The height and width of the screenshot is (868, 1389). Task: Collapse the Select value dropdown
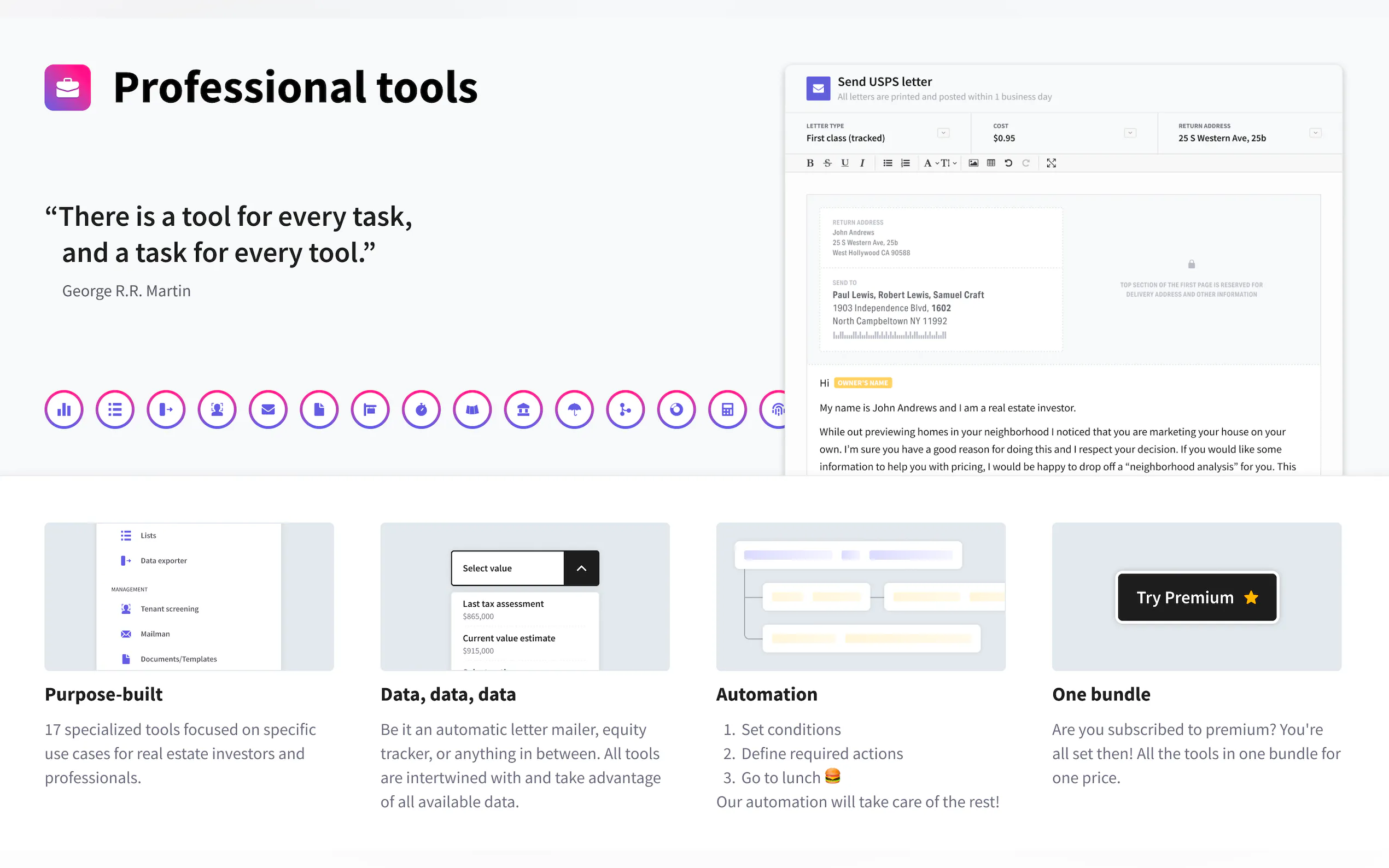tap(581, 568)
